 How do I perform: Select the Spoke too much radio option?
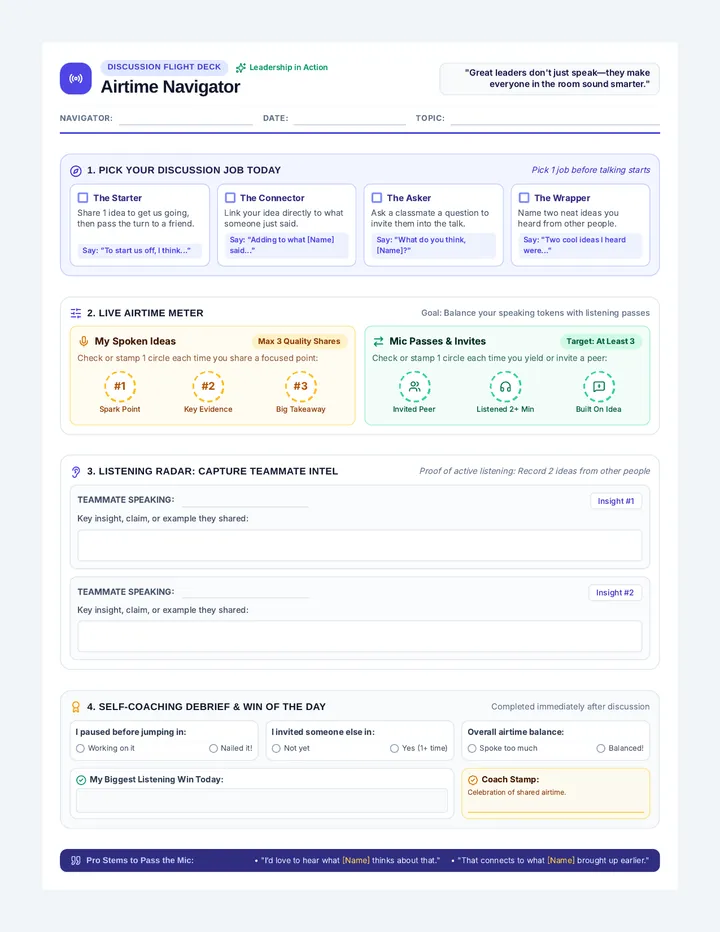[x=472, y=748]
